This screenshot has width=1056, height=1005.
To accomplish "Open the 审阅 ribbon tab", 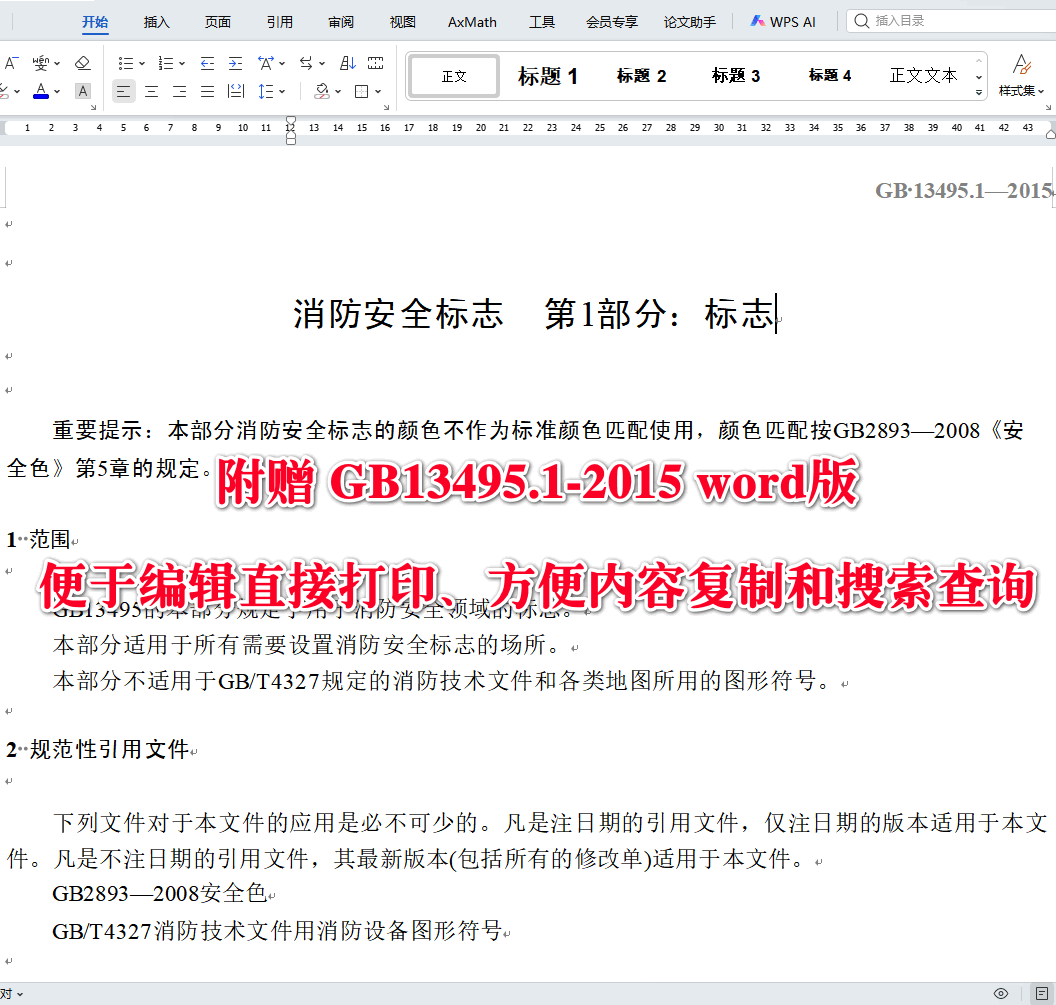I will tap(341, 21).
